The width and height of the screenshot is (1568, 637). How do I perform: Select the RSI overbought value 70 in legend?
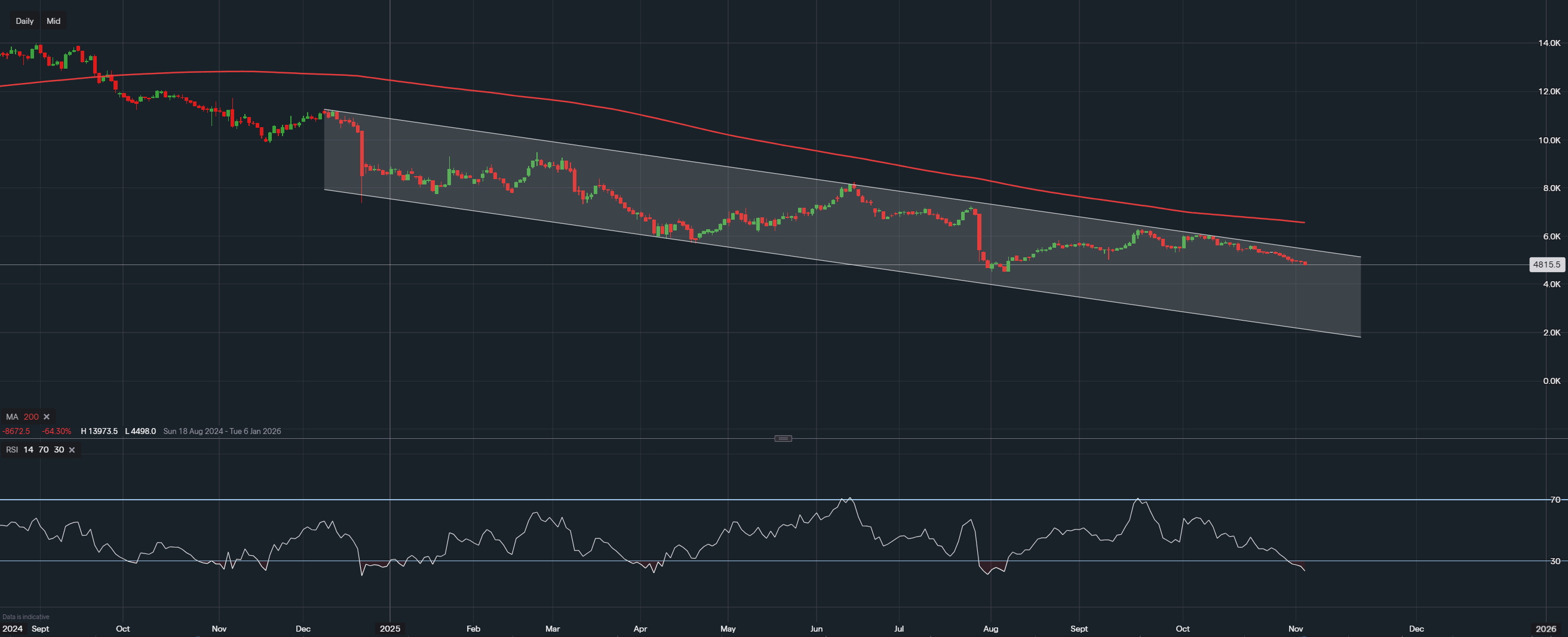pos(43,450)
